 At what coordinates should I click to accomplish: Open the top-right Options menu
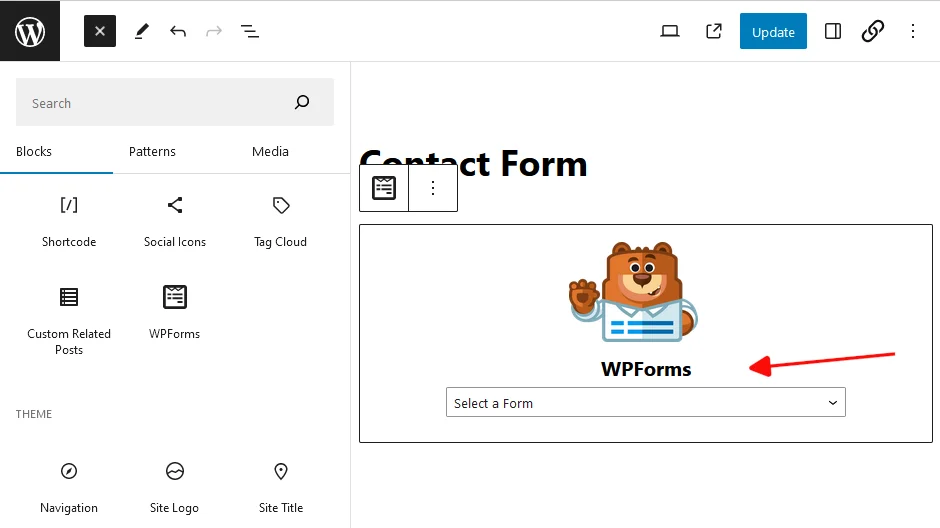click(912, 31)
